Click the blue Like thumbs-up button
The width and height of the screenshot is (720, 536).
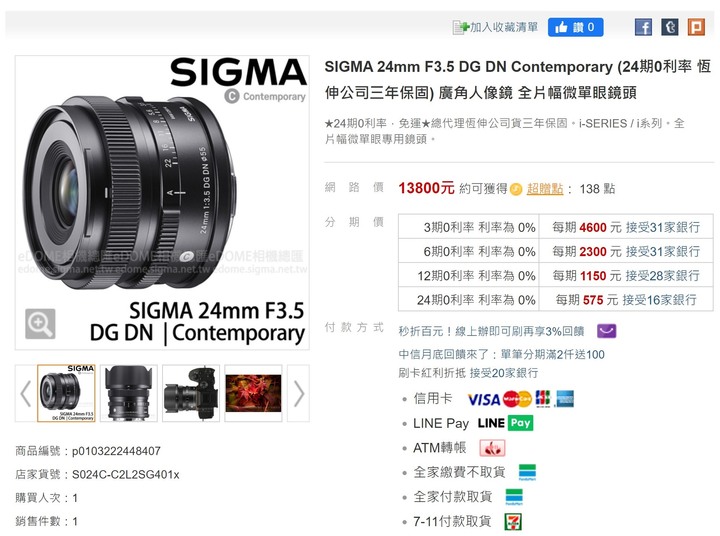[x=575, y=28]
